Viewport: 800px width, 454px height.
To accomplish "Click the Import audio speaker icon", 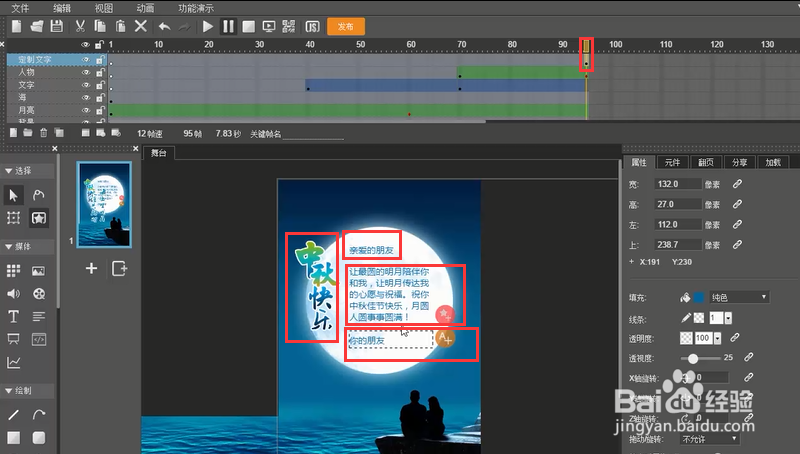I will [x=13, y=294].
